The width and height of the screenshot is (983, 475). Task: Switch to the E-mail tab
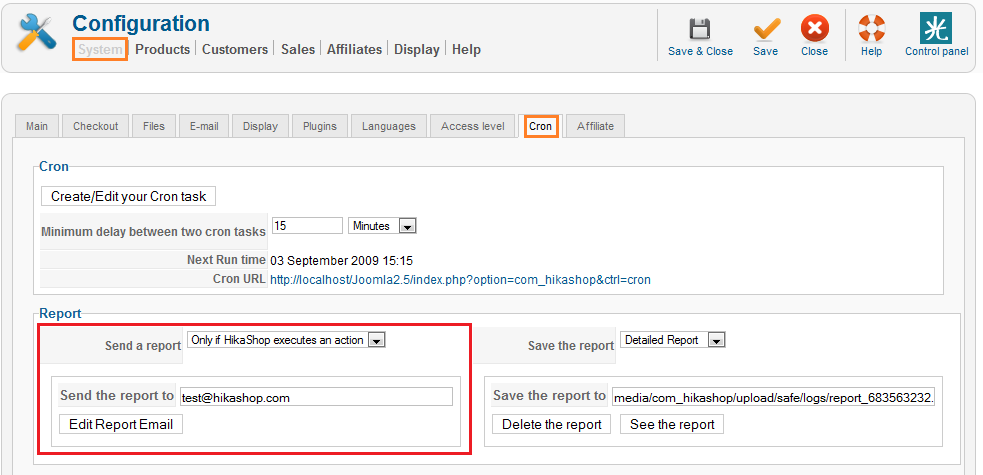[204, 126]
